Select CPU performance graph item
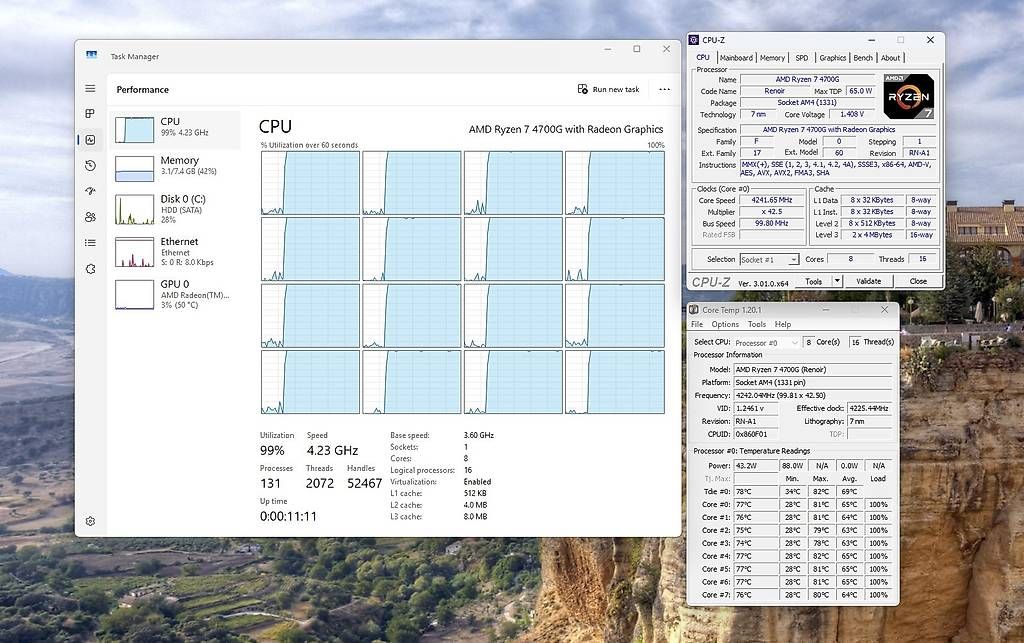The width and height of the screenshot is (1024, 643). (x=175, y=129)
